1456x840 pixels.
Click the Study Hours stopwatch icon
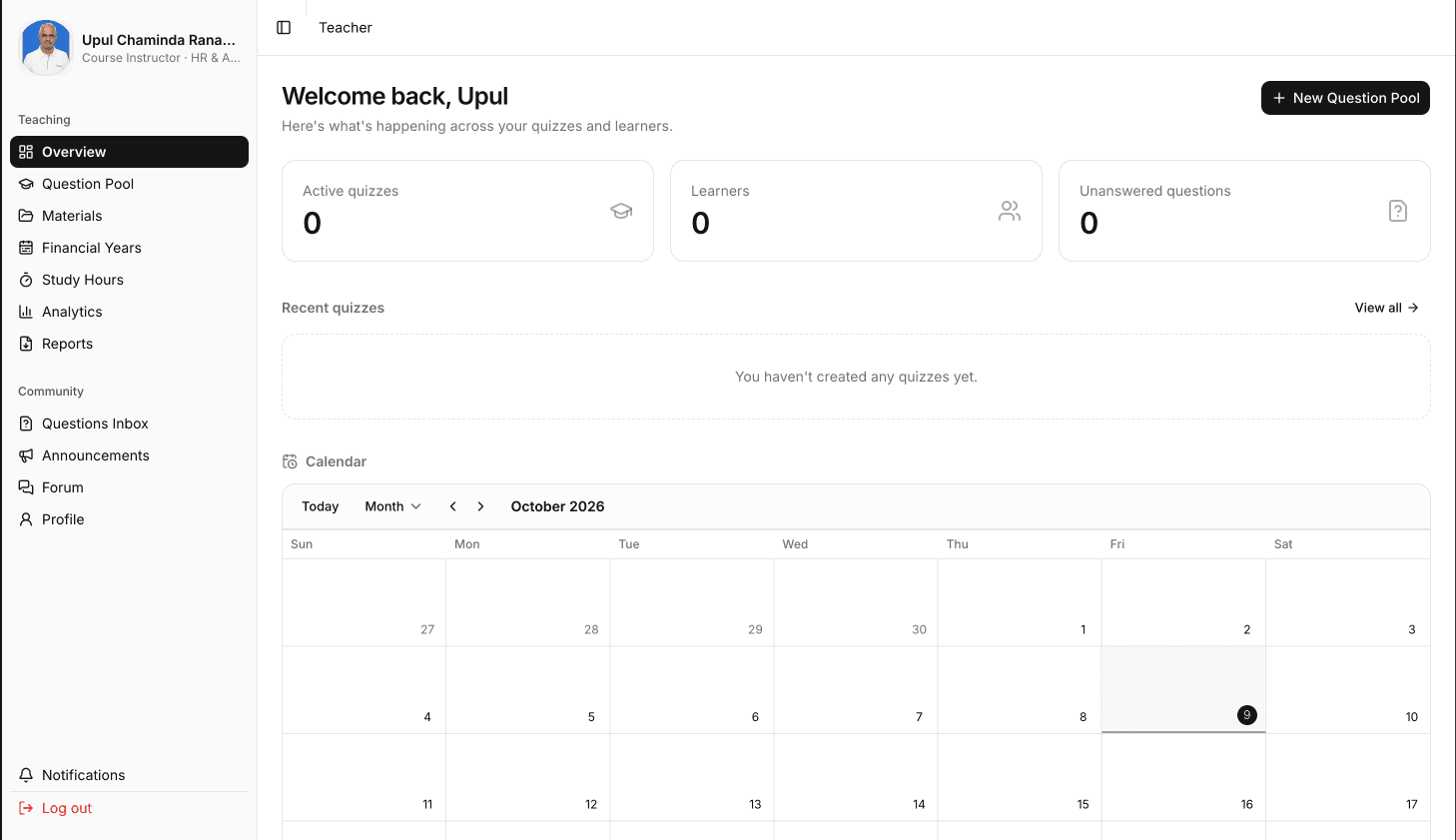[26, 280]
